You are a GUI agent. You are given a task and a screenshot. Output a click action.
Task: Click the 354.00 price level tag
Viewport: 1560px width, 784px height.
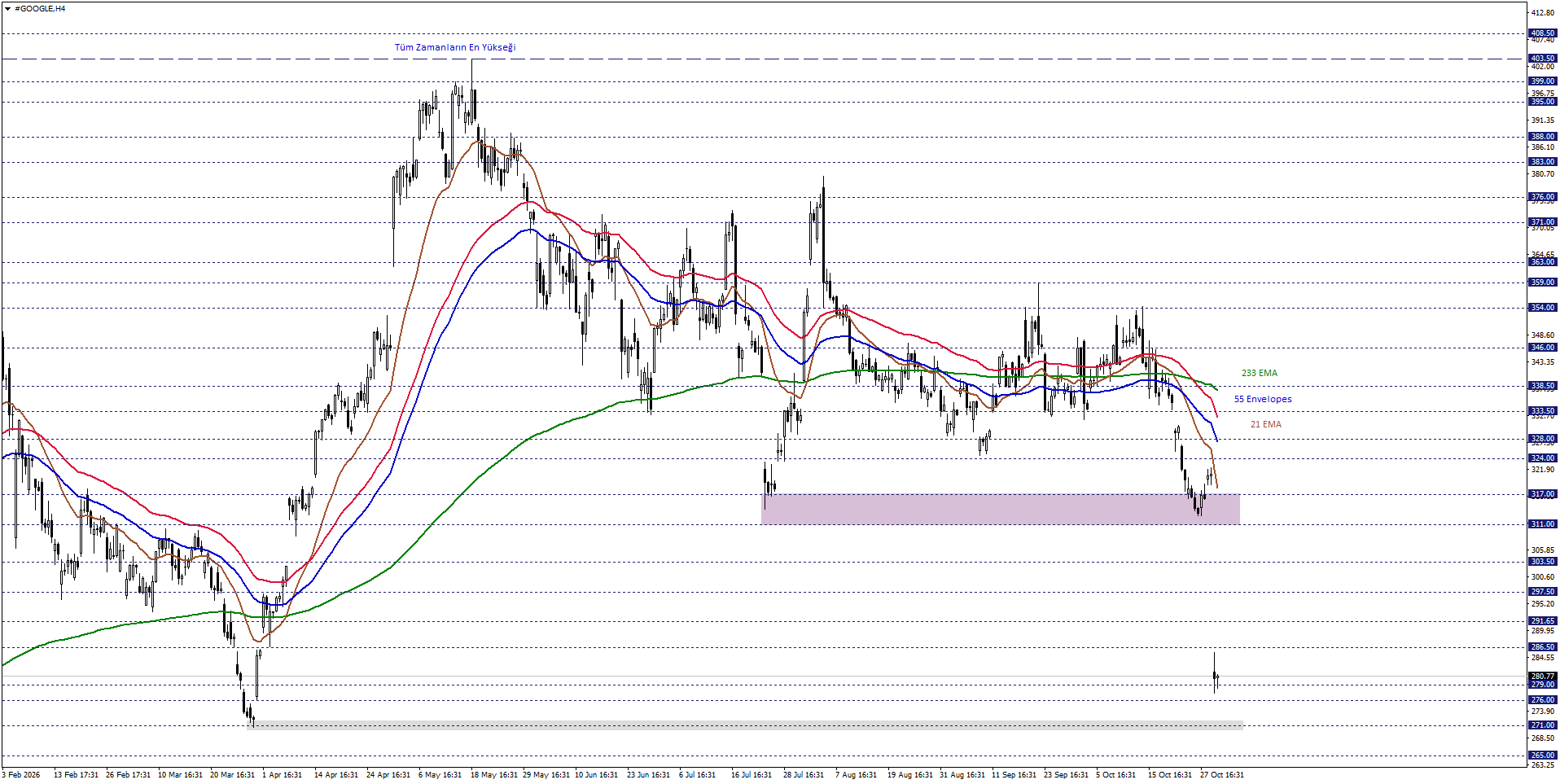point(1542,308)
